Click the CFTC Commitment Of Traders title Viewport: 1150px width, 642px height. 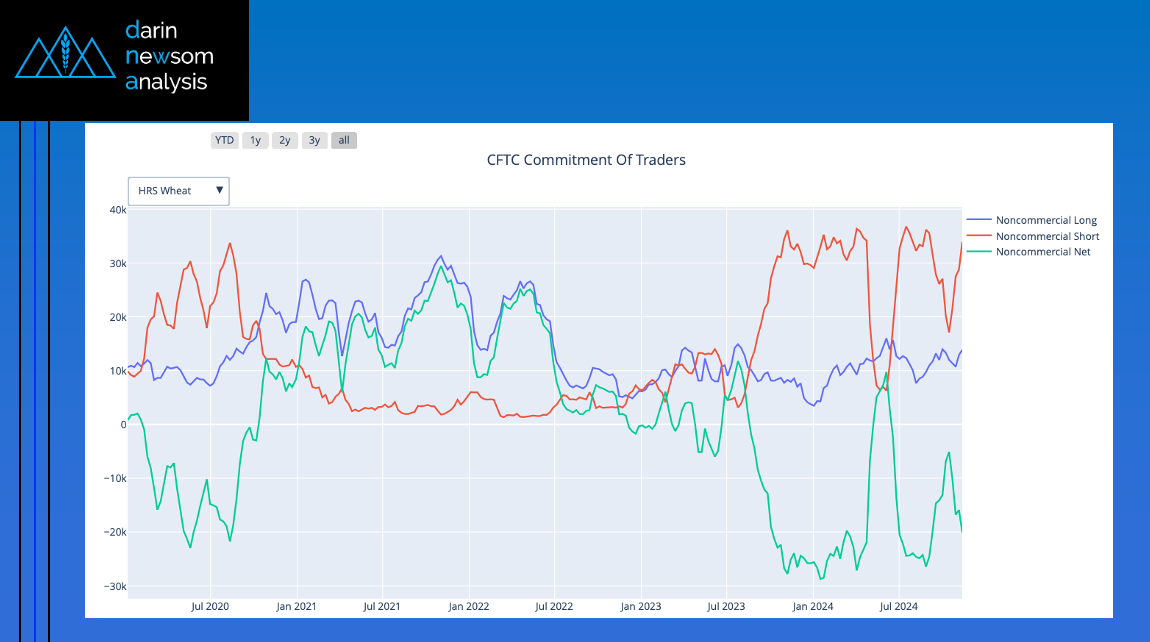point(586,160)
